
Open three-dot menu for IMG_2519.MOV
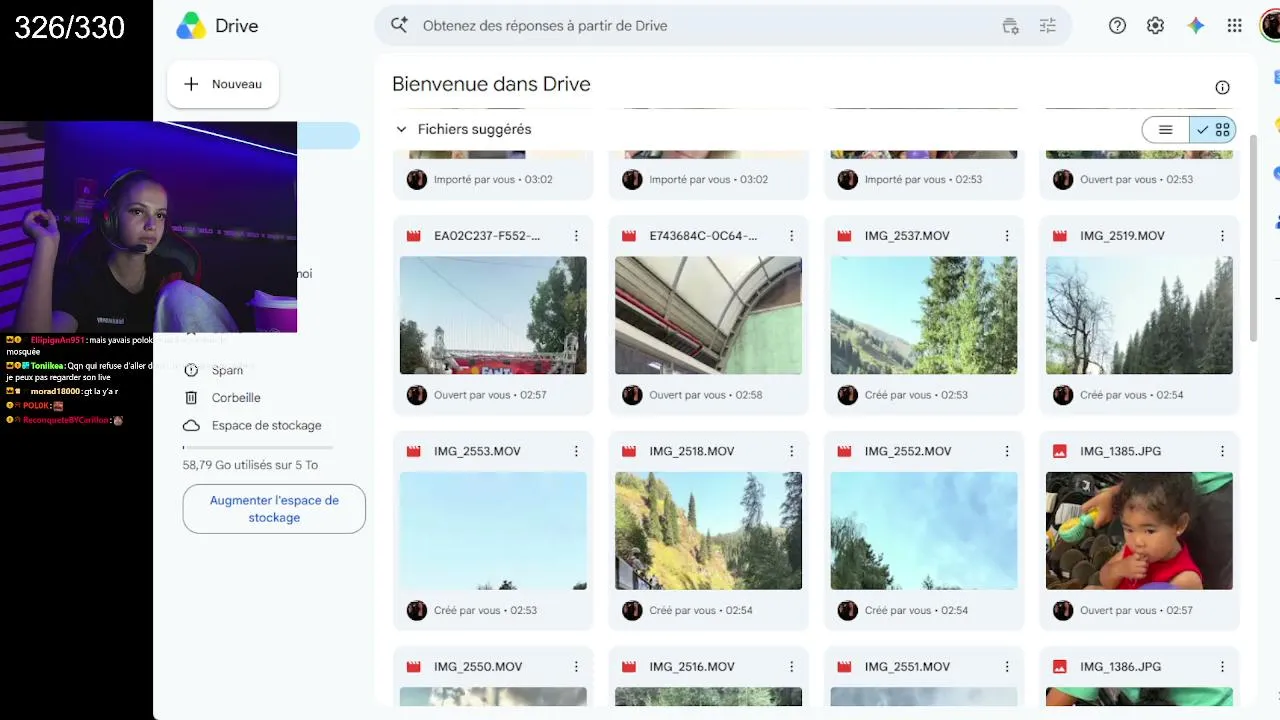[1222, 236]
